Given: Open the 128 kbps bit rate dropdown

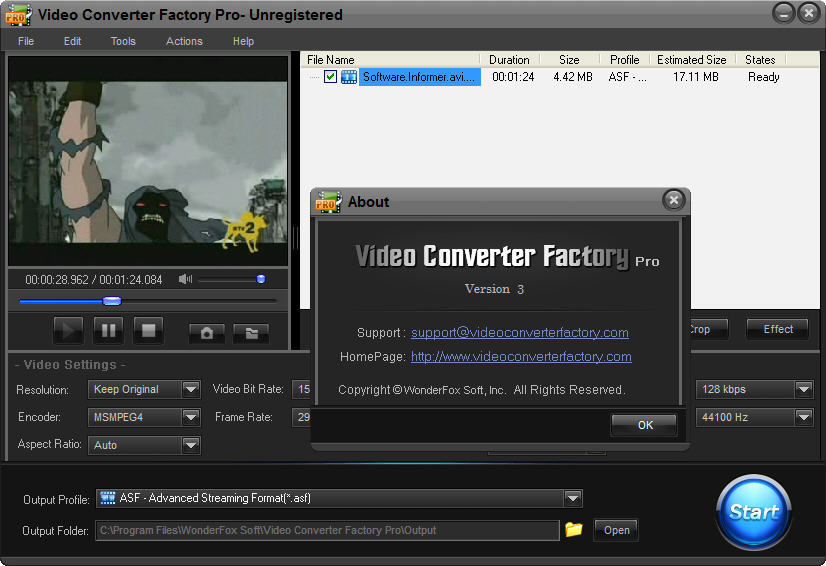Looking at the screenshot, I should [803, 389].
